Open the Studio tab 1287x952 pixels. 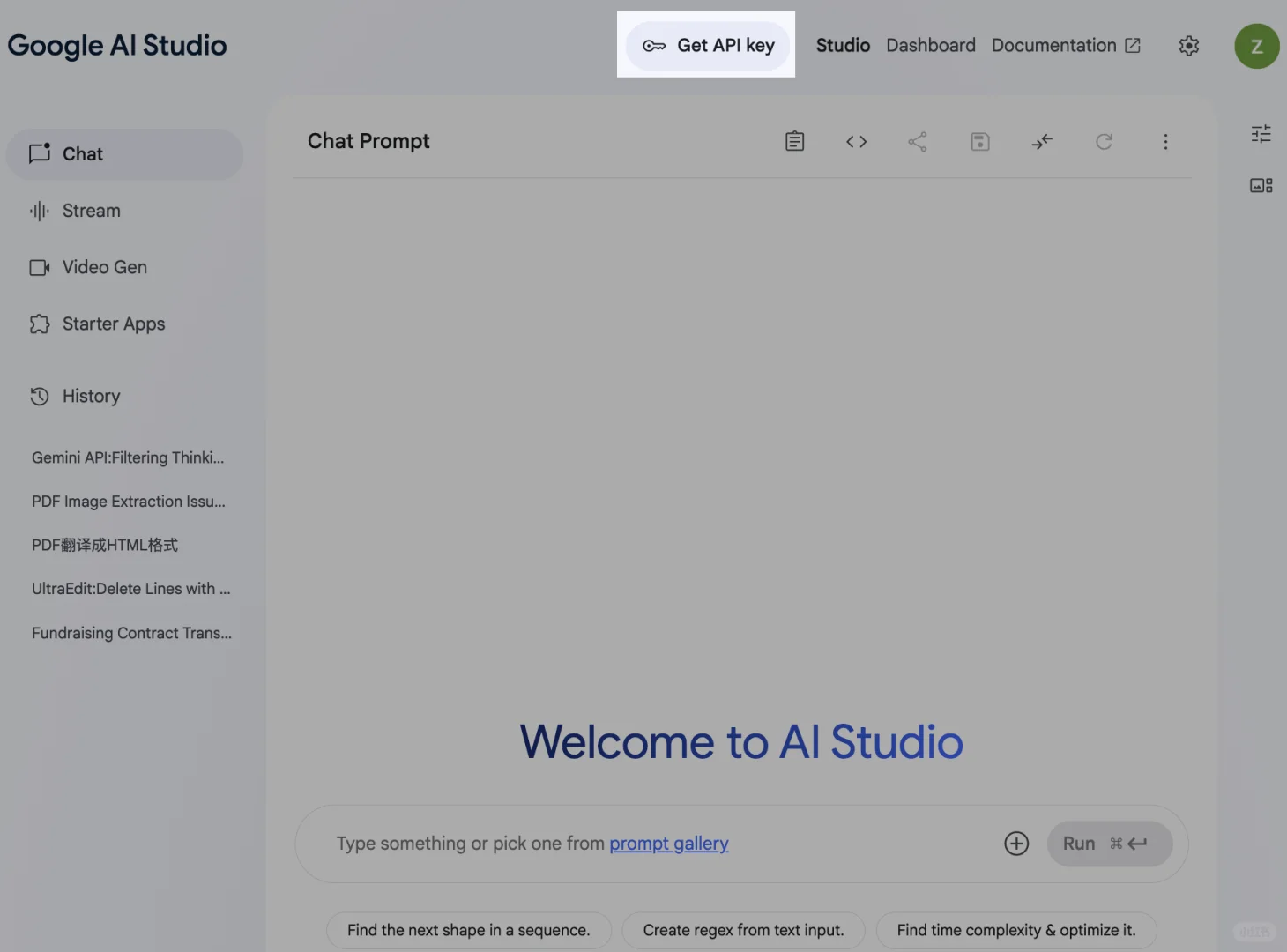(x=843, y=45)
